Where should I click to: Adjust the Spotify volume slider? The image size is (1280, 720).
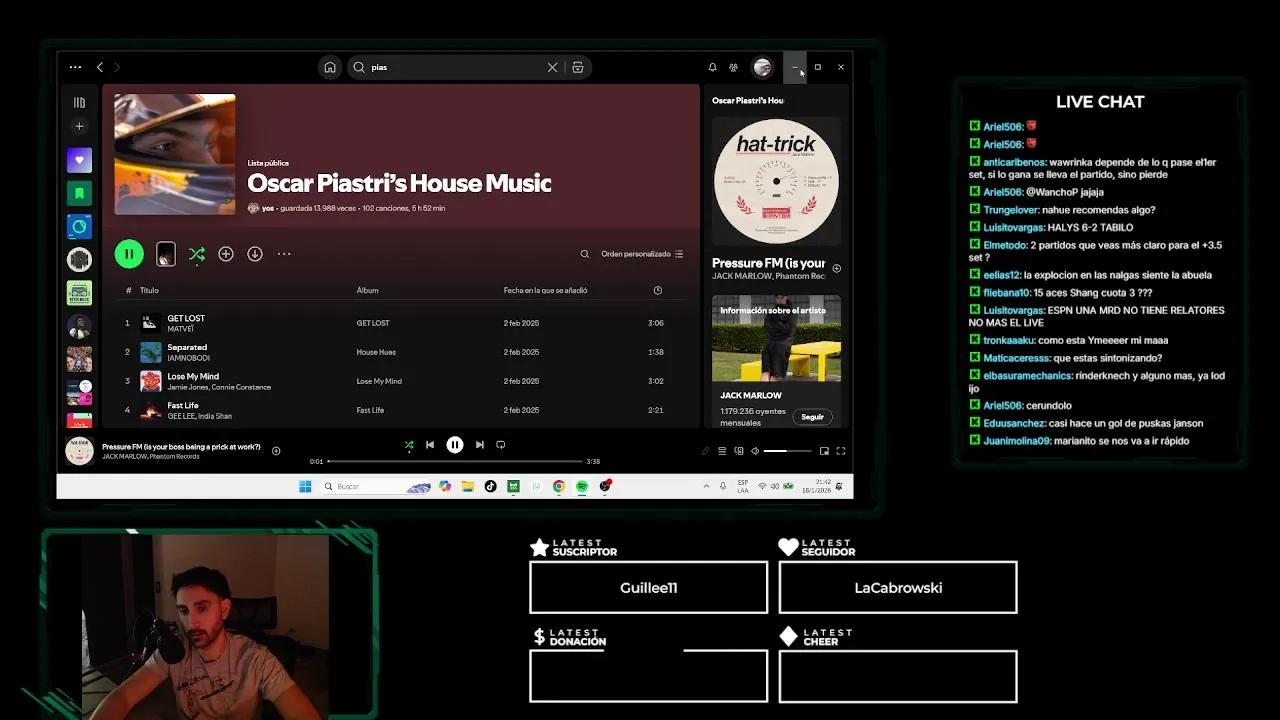pyautogui.click(x=788, y=451)
